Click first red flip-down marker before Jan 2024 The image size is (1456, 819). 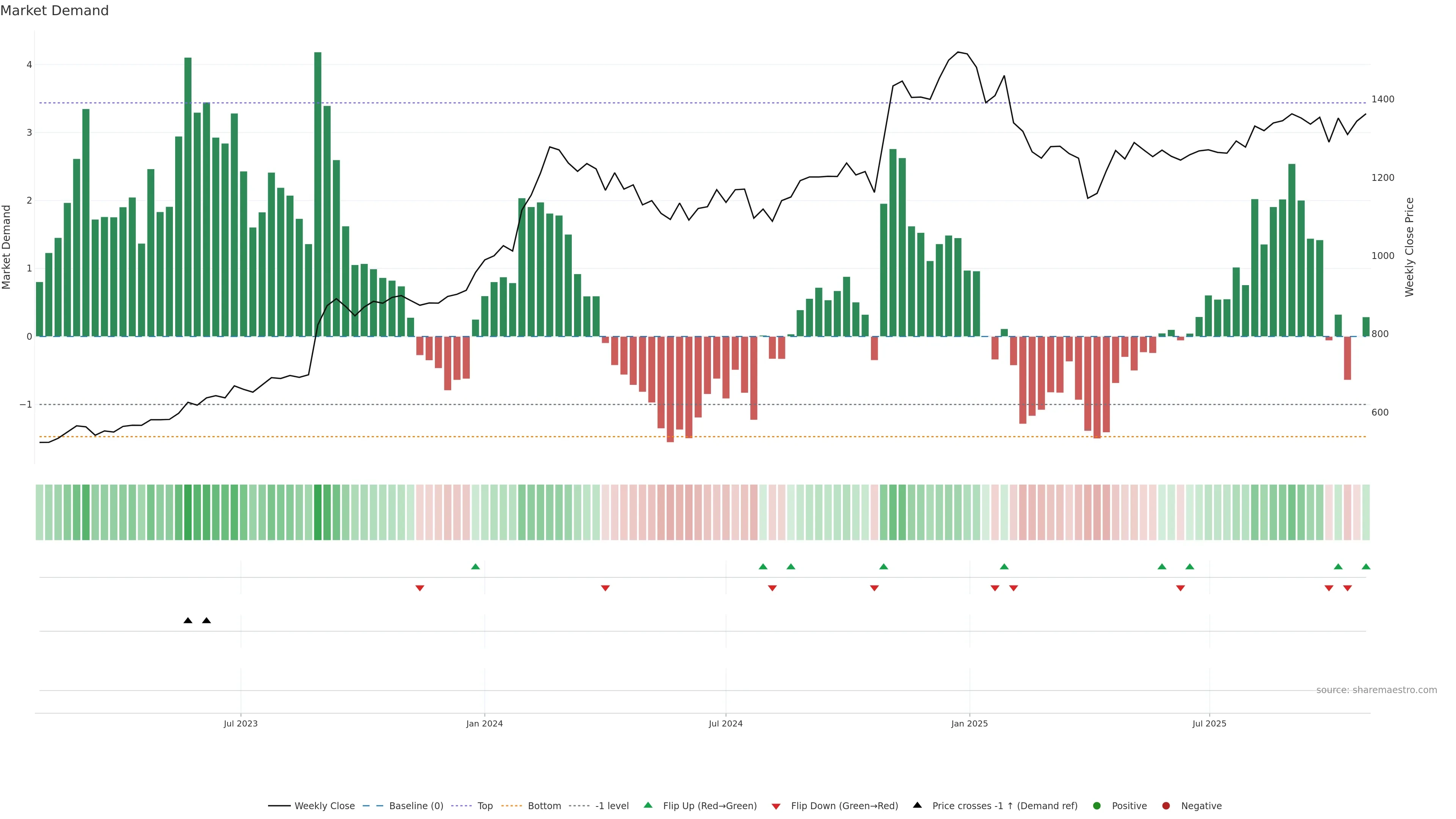coord(420,588)
